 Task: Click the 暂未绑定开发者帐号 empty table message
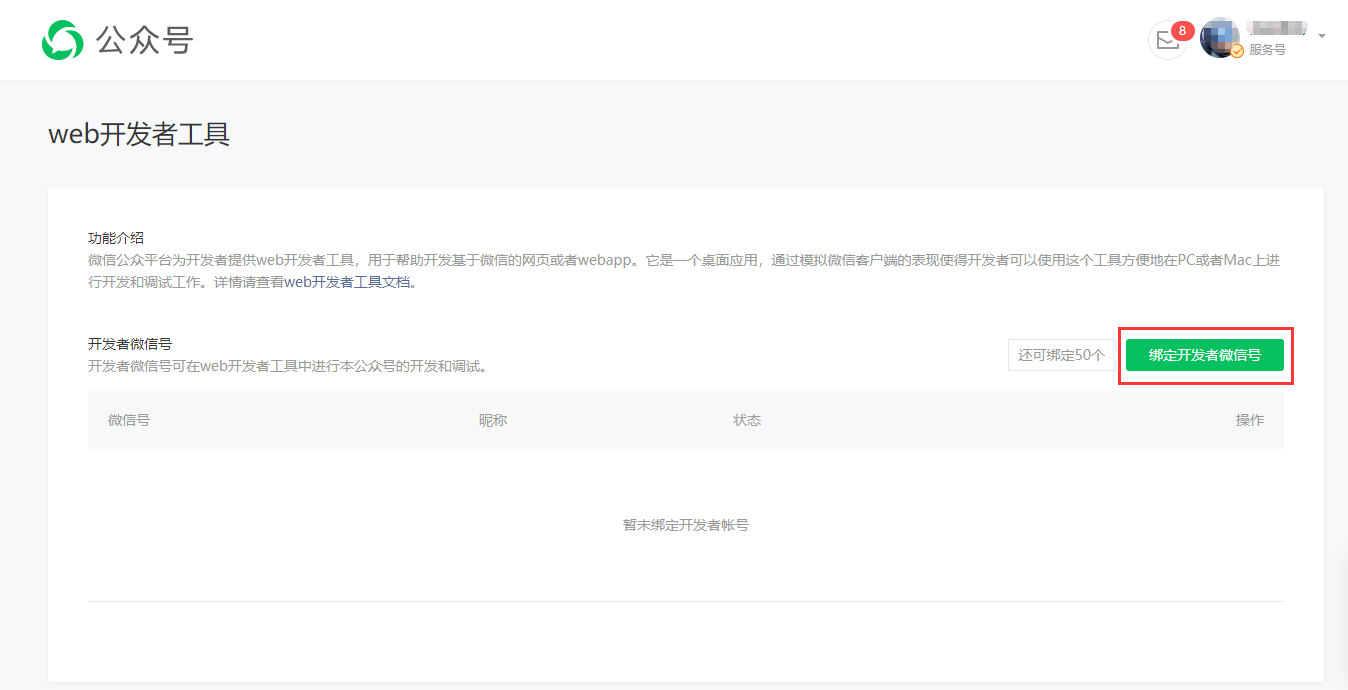685,525
